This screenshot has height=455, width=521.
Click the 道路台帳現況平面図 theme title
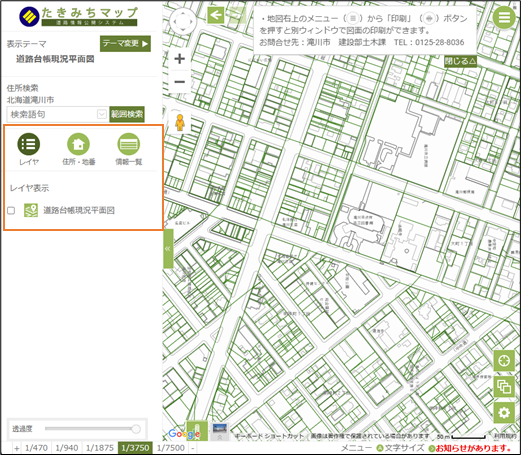[55, 59]
